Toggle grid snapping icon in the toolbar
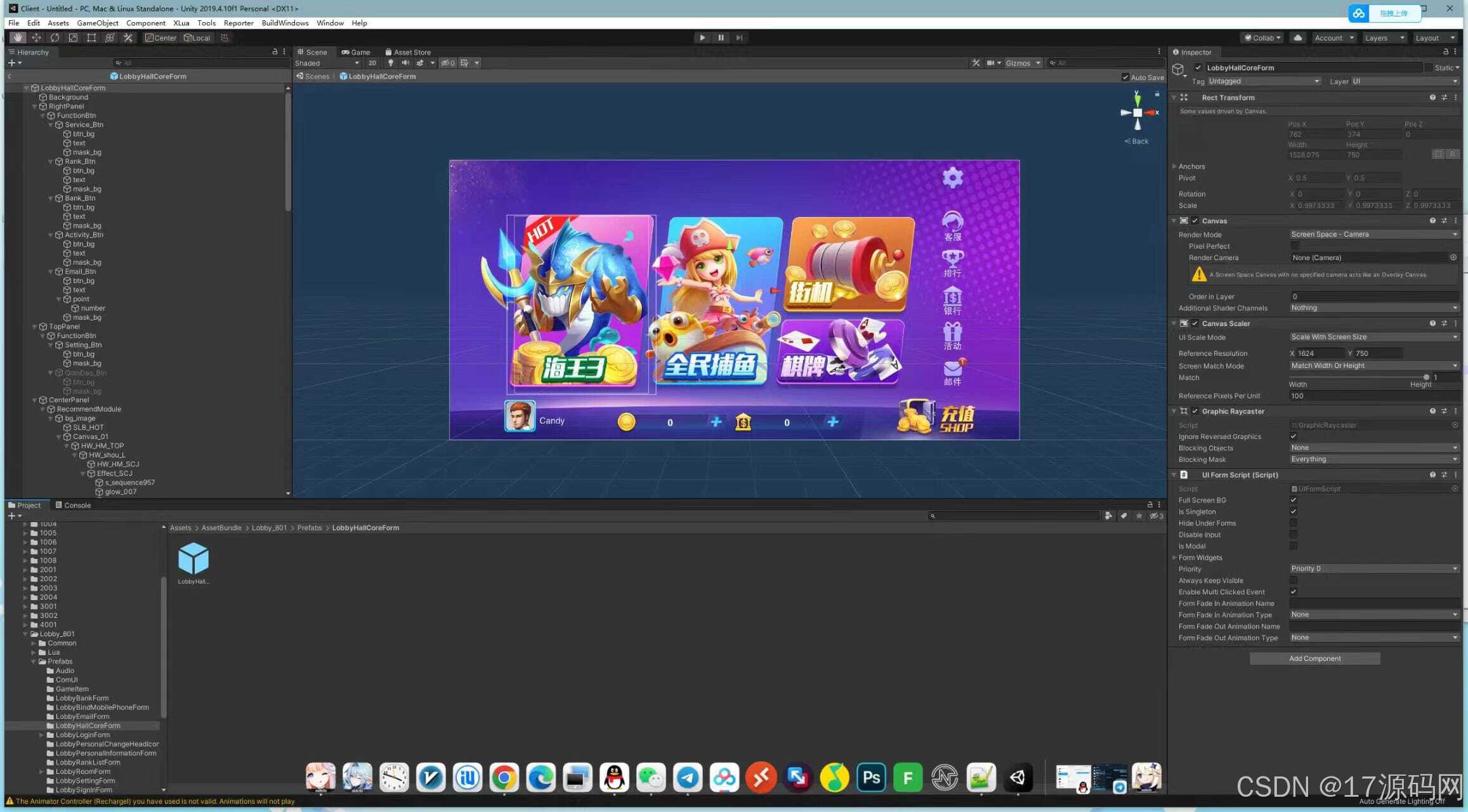Viewport: 1468px width, 812px height. coord(225,38)
